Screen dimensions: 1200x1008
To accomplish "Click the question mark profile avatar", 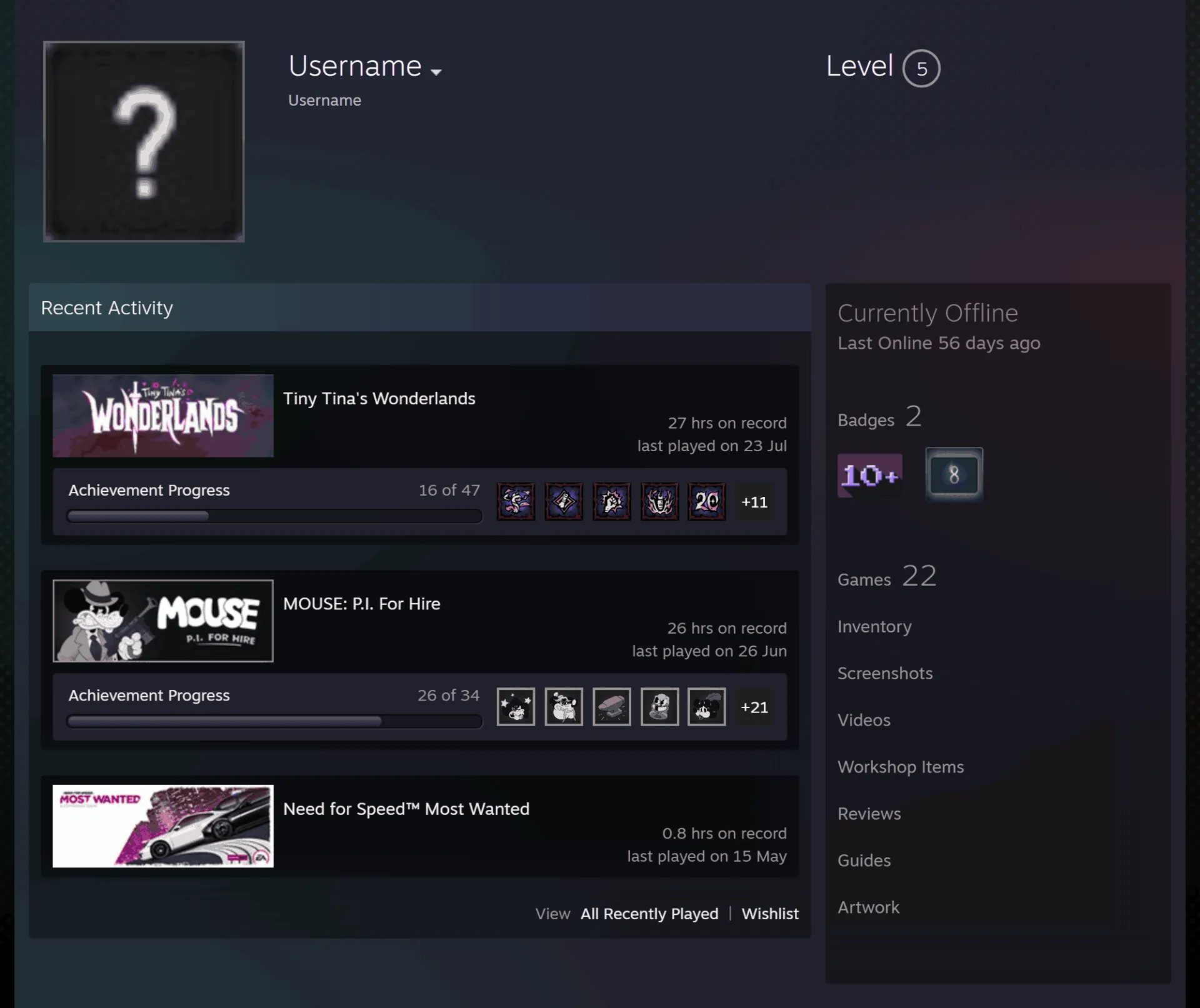I will [x=144, y=141].
